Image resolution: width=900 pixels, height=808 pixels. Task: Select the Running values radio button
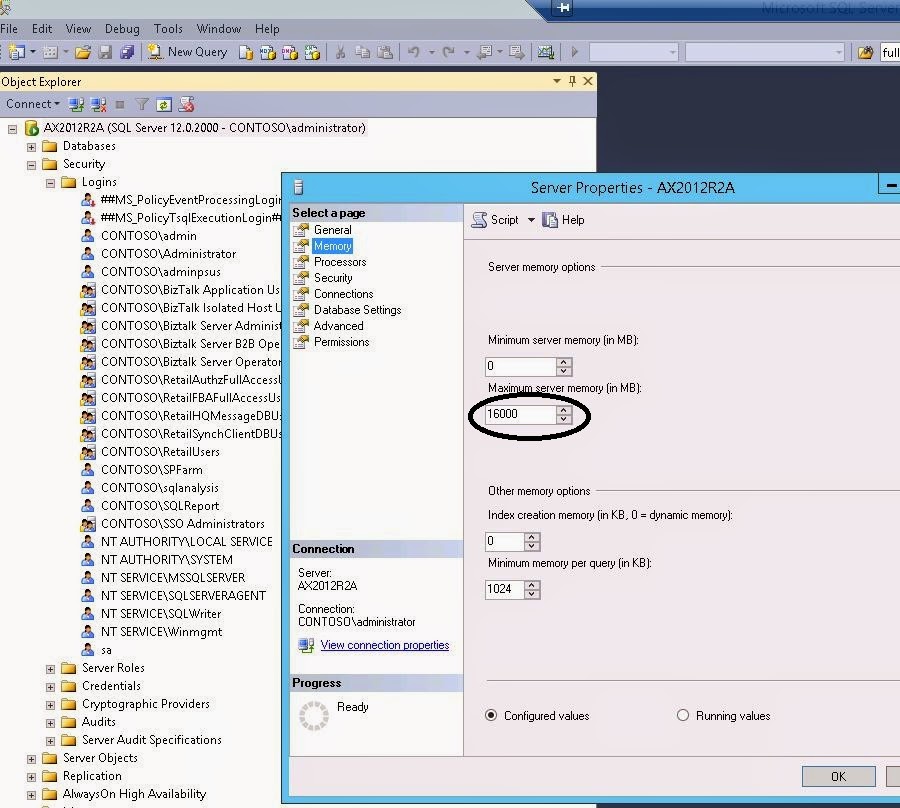coord(682,715)
